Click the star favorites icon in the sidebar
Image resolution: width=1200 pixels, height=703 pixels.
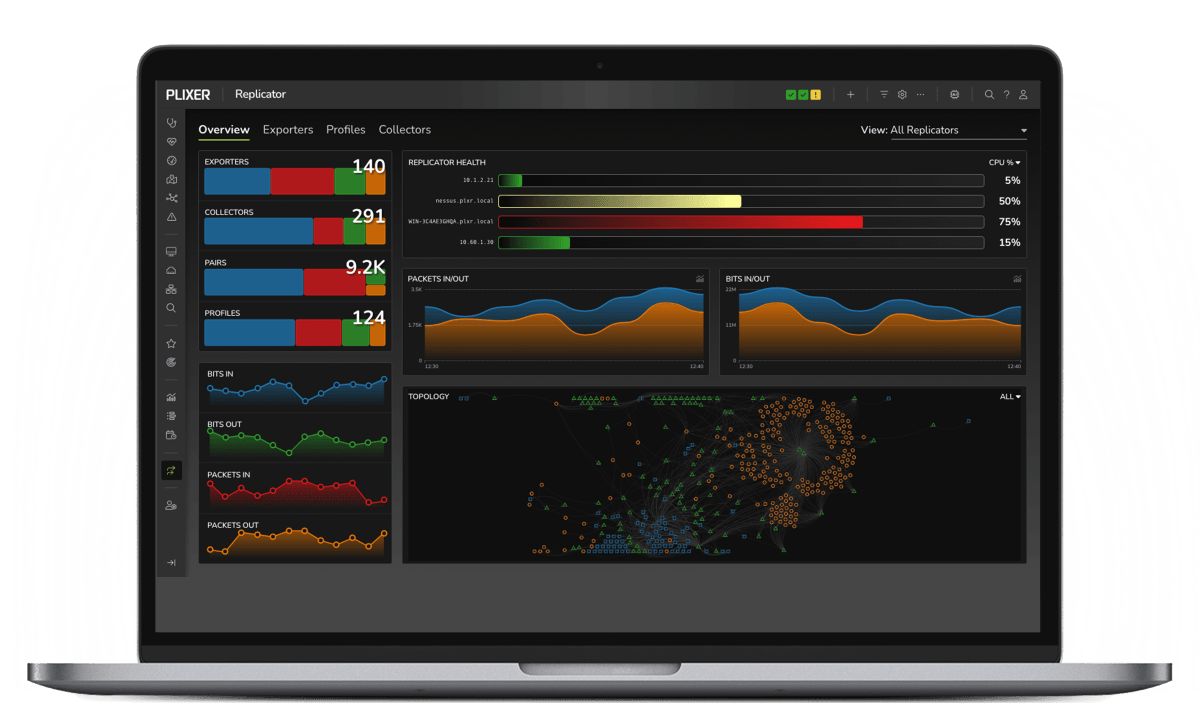tap(171, 342)
